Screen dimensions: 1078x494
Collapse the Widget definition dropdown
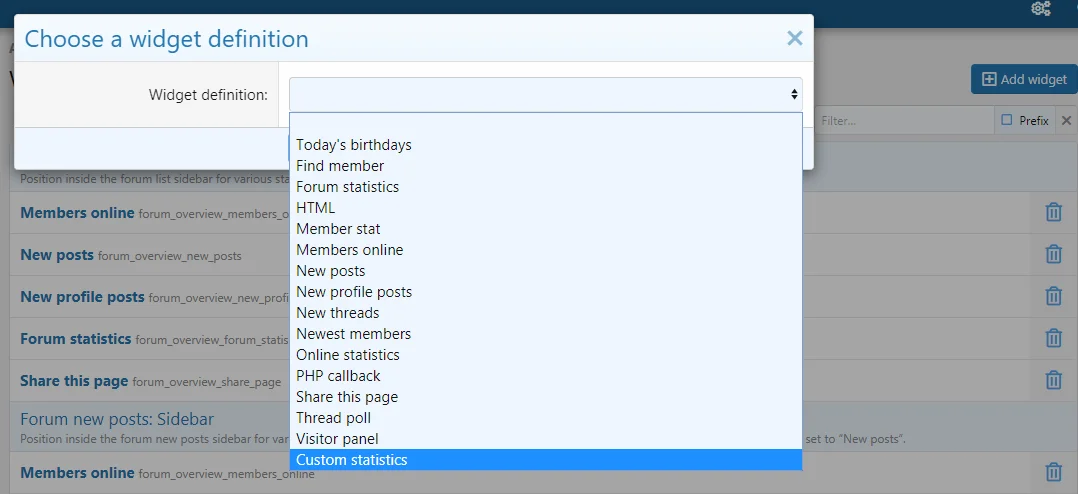tap(545, 94)
